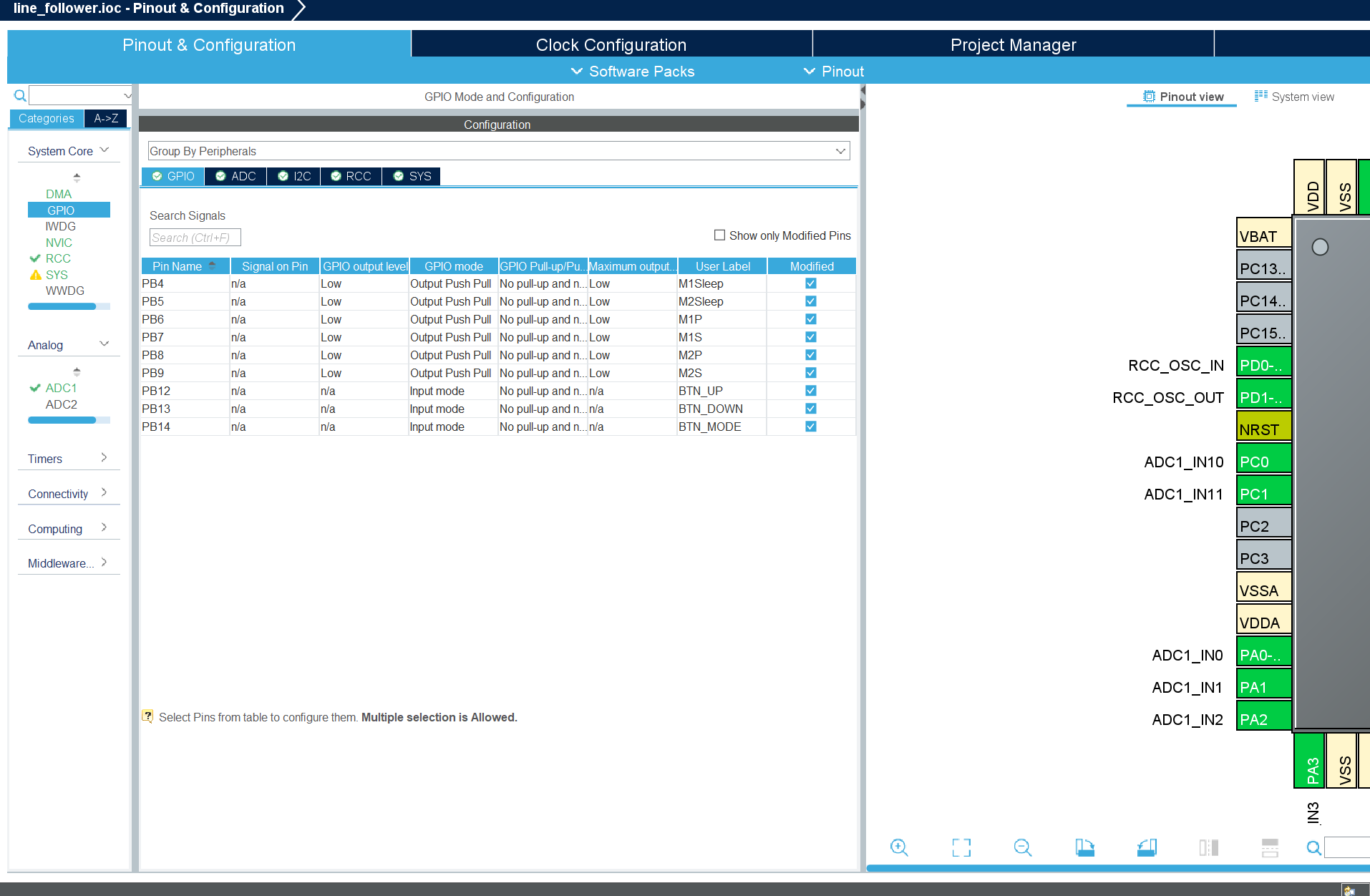Screen dimensions: 1370x896
Task: Open the Pinout dropdown menu
Action: coord(834,72)
